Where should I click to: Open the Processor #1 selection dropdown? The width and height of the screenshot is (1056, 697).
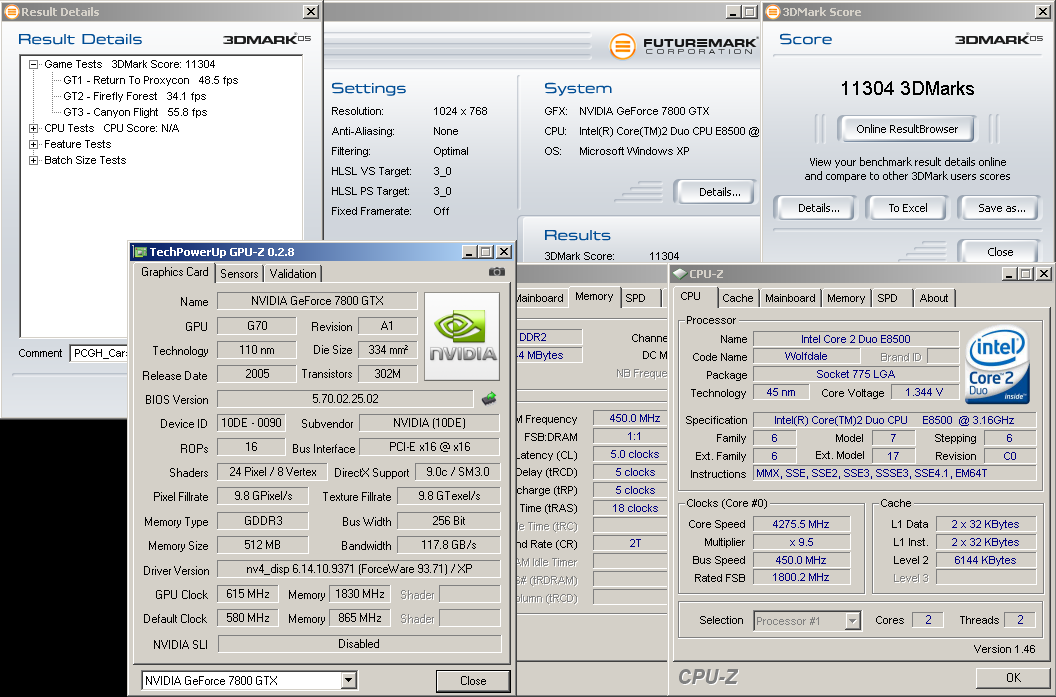[853, 620]
